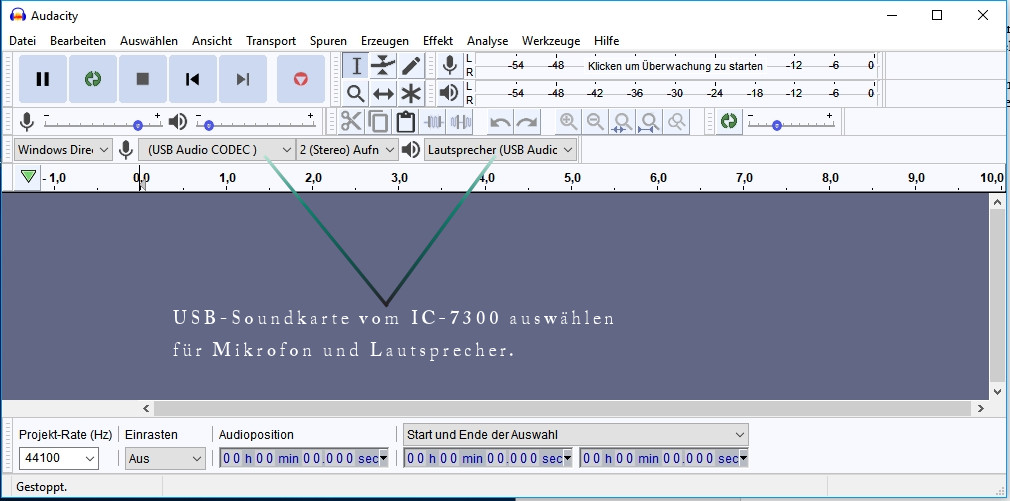1010x501 pixels.
Task: Select the Envelope tool
Action: [383, 66]
